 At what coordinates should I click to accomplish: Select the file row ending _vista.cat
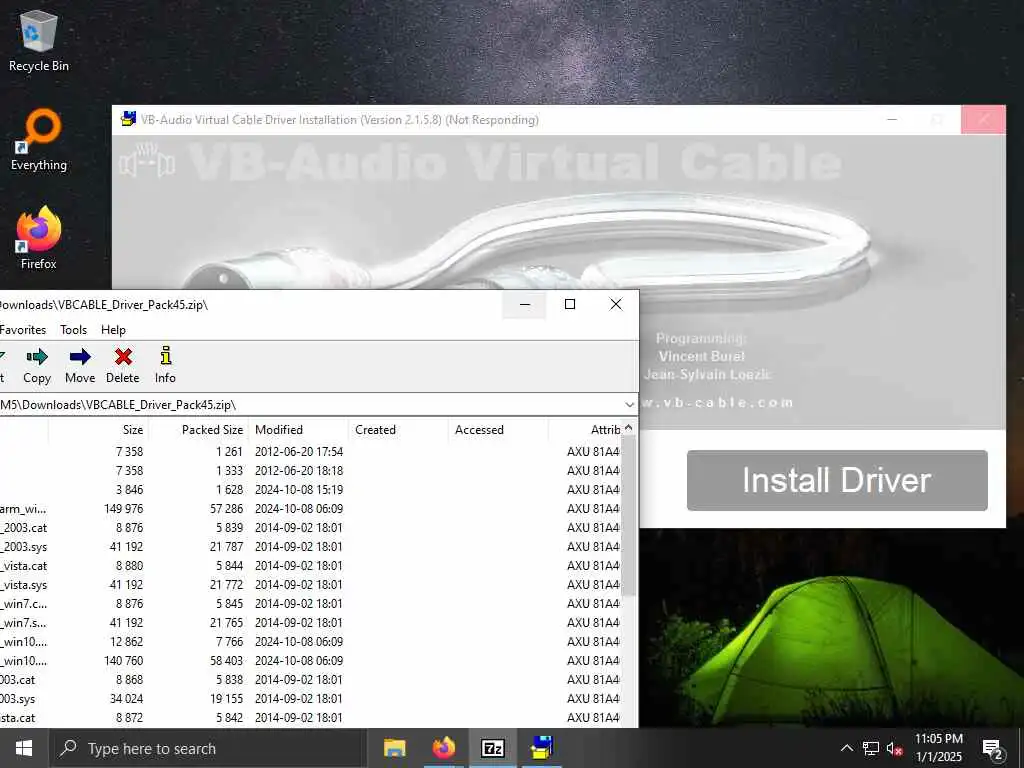tap(310, 566)
